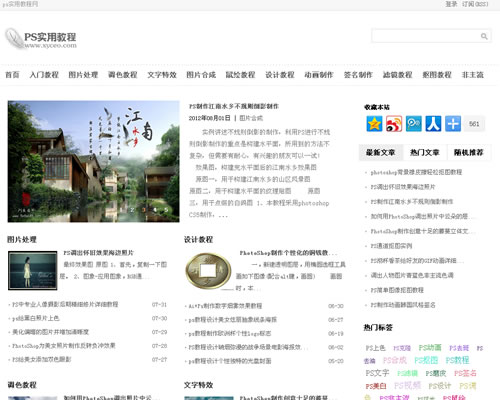Select slide 5 on the featured slideshow
Screen dimensions: 500x400
[166, 210]
